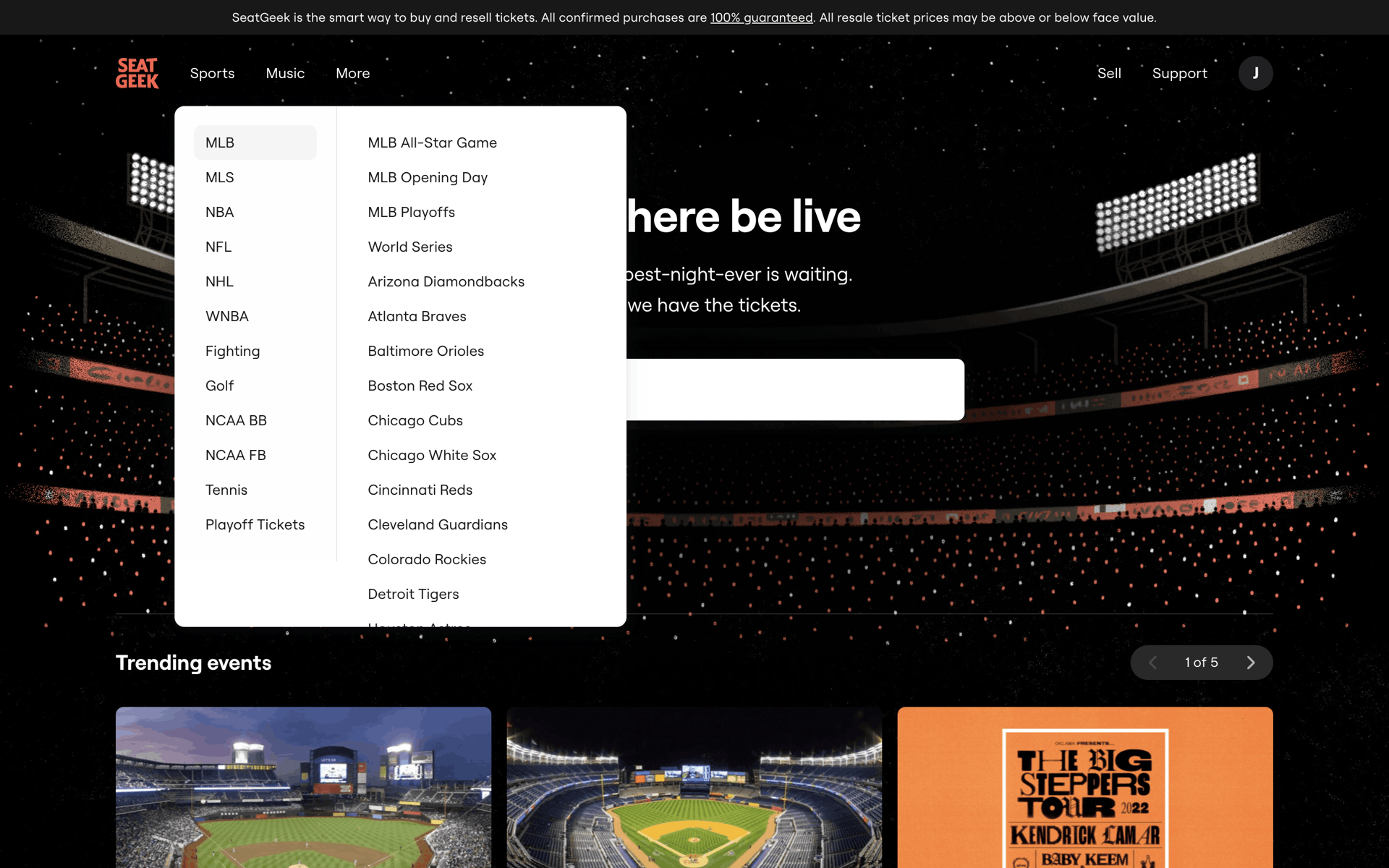Choose Colorado Rockies

427,559
